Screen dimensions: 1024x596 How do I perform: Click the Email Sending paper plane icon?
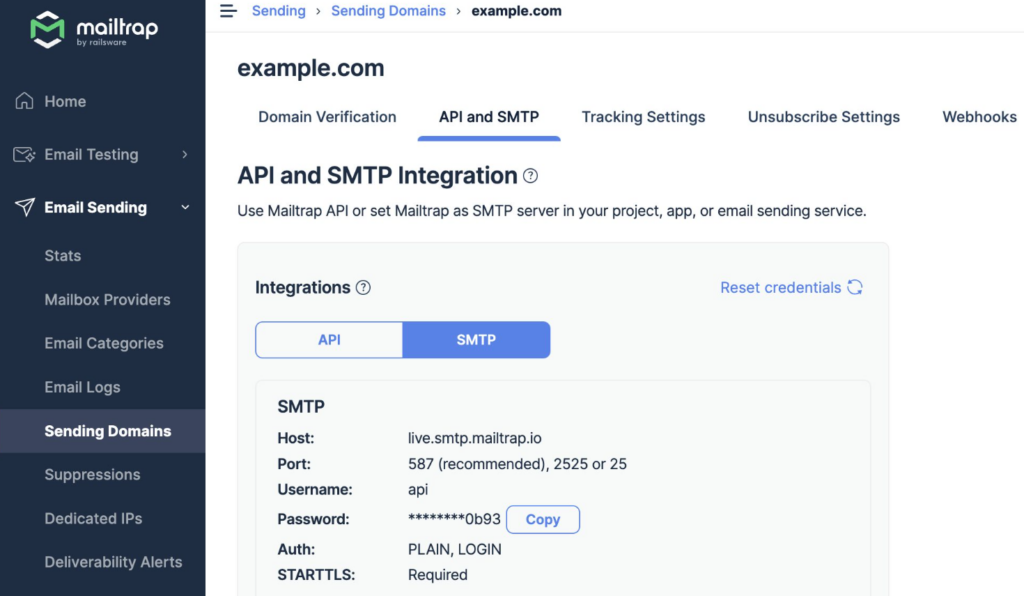pos(25,208)
